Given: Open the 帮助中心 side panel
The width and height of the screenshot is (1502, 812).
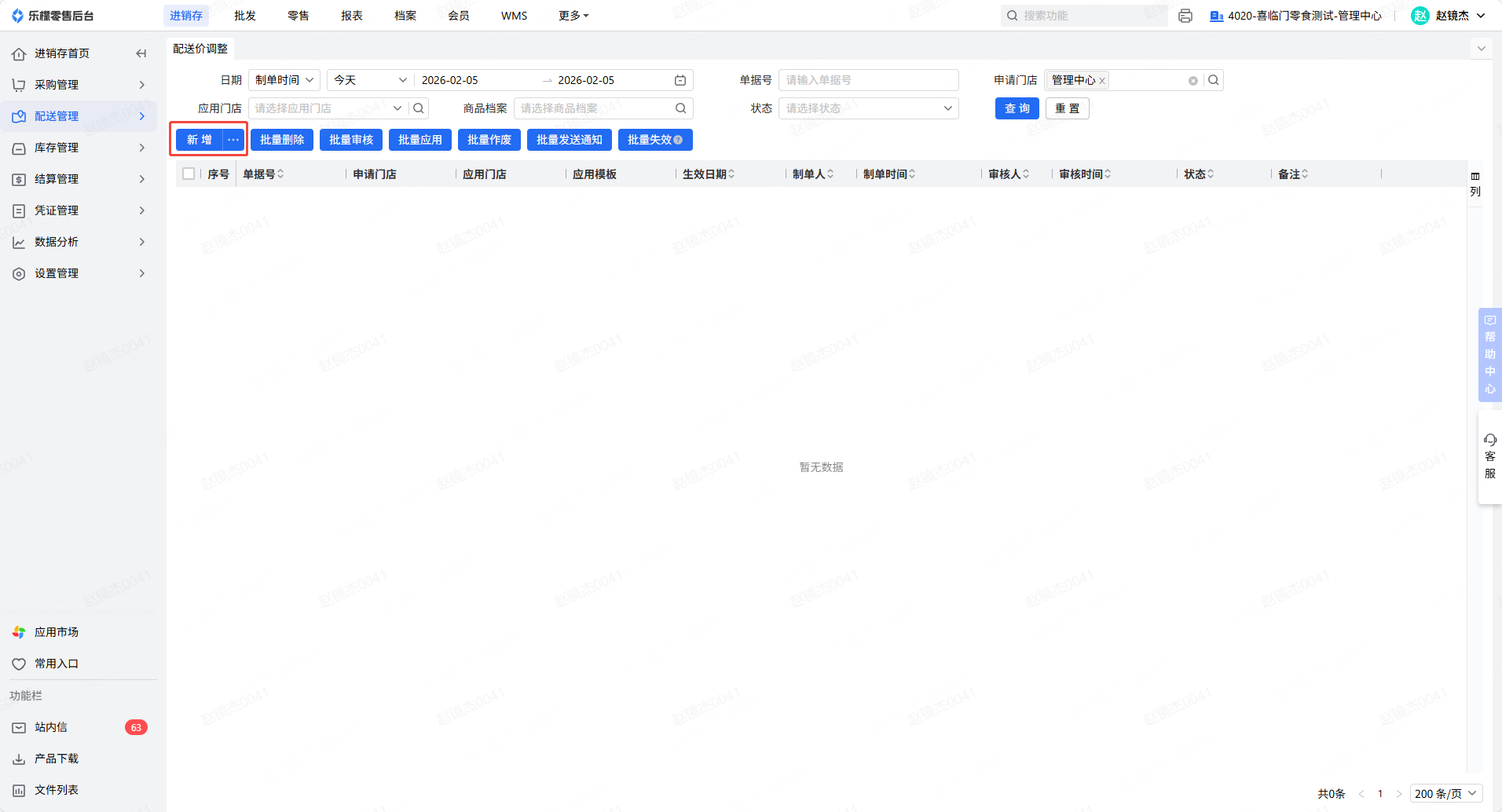Looking at the screenshot, I should [1490, 355].
